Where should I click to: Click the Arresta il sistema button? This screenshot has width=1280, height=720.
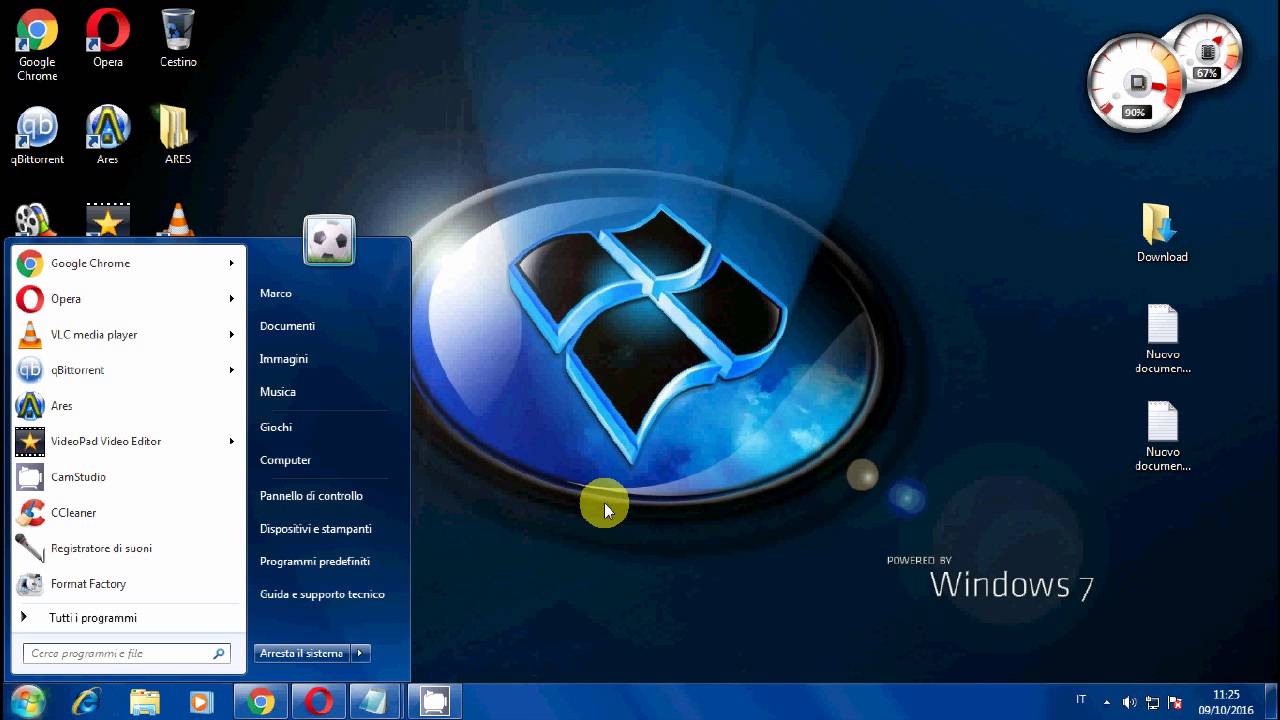click(302, 653)
